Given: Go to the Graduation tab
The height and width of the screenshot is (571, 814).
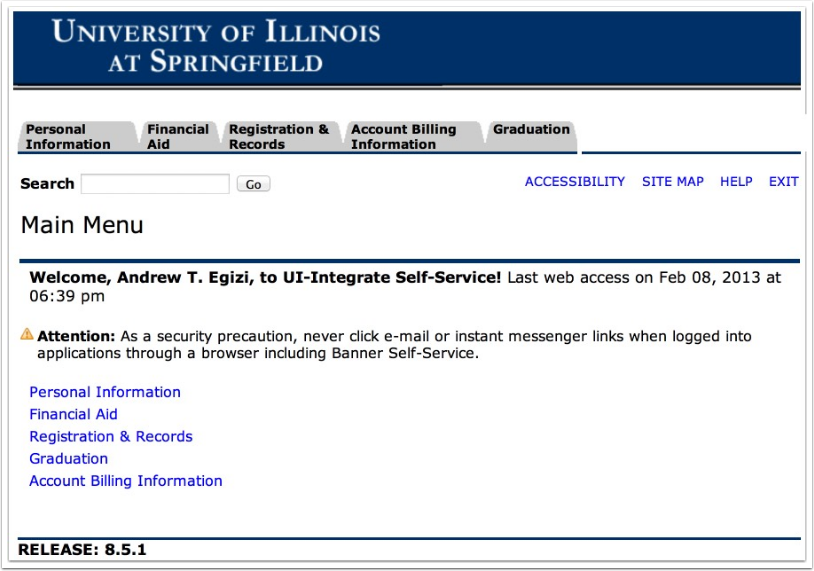Looking at the screenshot, I should tap(531, 137).
